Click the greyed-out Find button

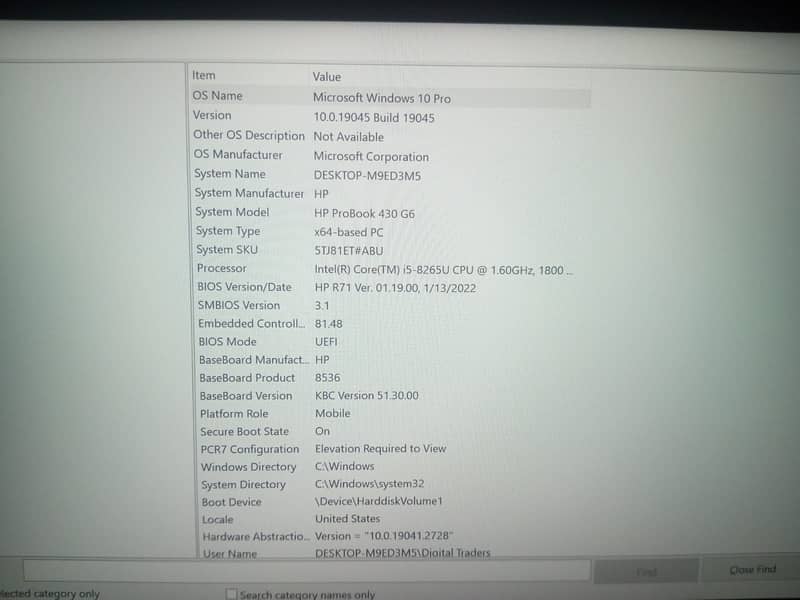coord(646,571)
